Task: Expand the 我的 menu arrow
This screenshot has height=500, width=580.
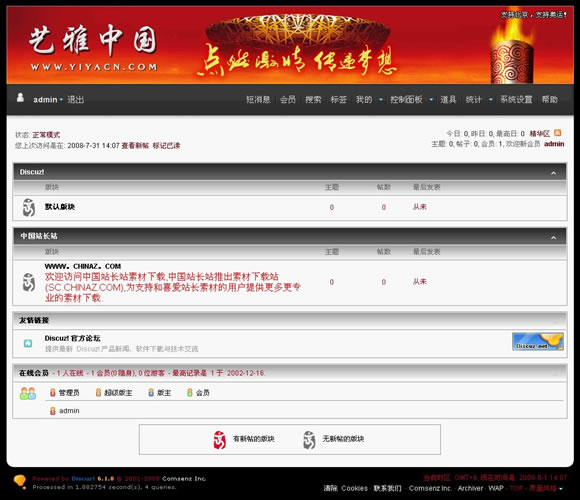Action: tap(381, 99)
